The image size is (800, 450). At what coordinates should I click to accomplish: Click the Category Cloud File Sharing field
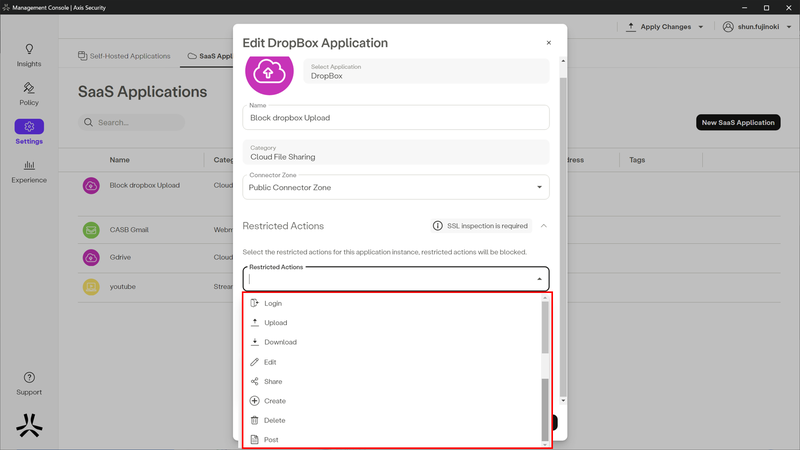[x=396, y=152]
